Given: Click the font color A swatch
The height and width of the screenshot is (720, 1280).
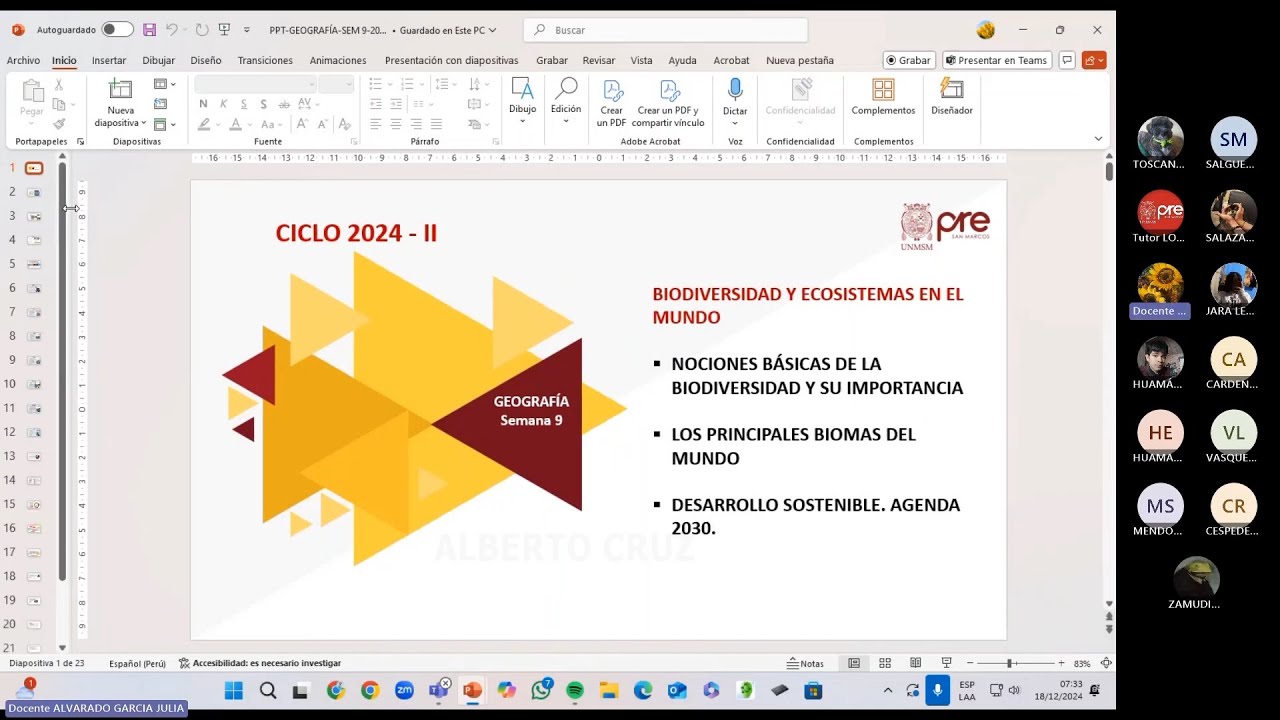Looking at the screenshot, I should click(235, 124).
